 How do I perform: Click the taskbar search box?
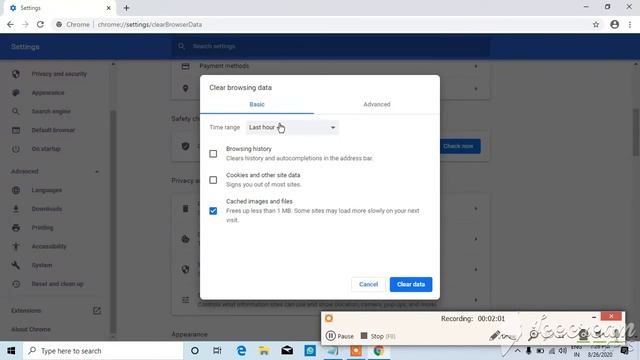click(103, 351)
